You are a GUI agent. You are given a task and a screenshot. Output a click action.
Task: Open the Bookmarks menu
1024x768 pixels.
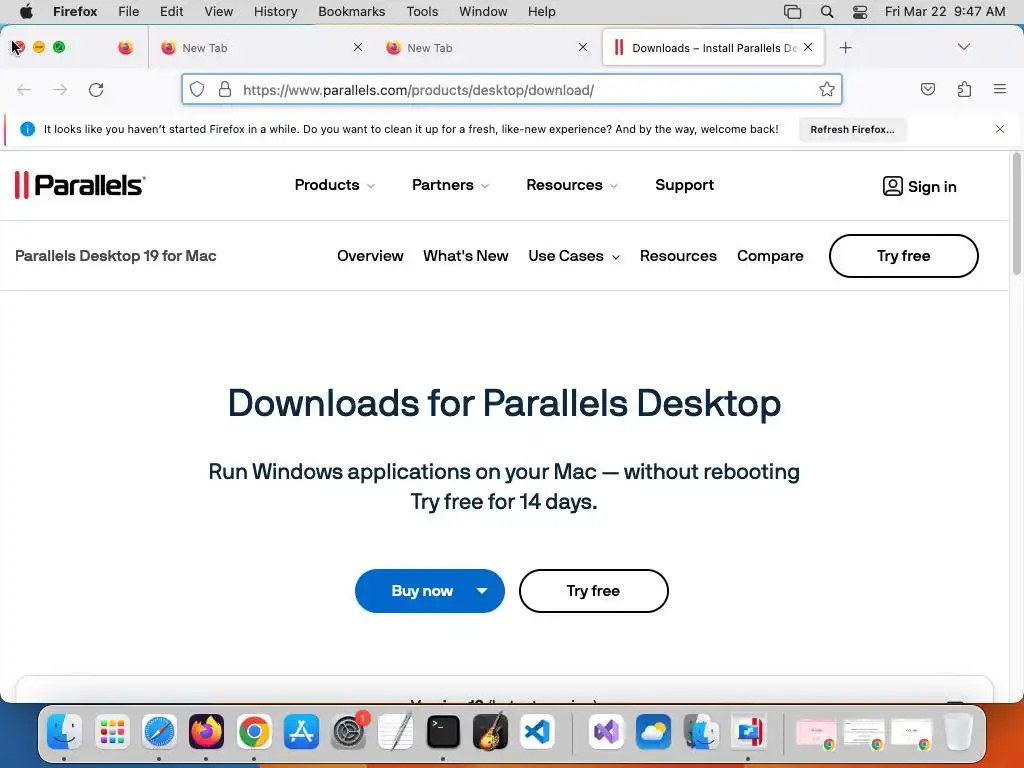click(351, 12)
